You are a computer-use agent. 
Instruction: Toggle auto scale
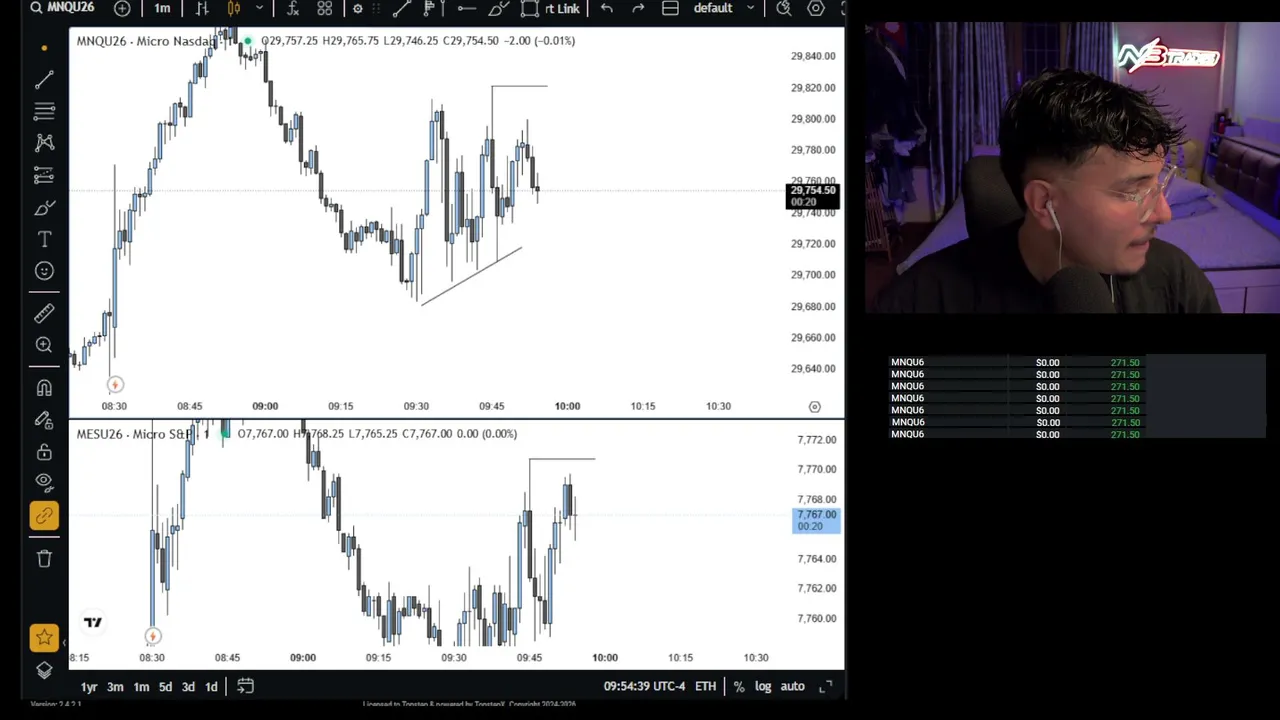coord(792,686)
